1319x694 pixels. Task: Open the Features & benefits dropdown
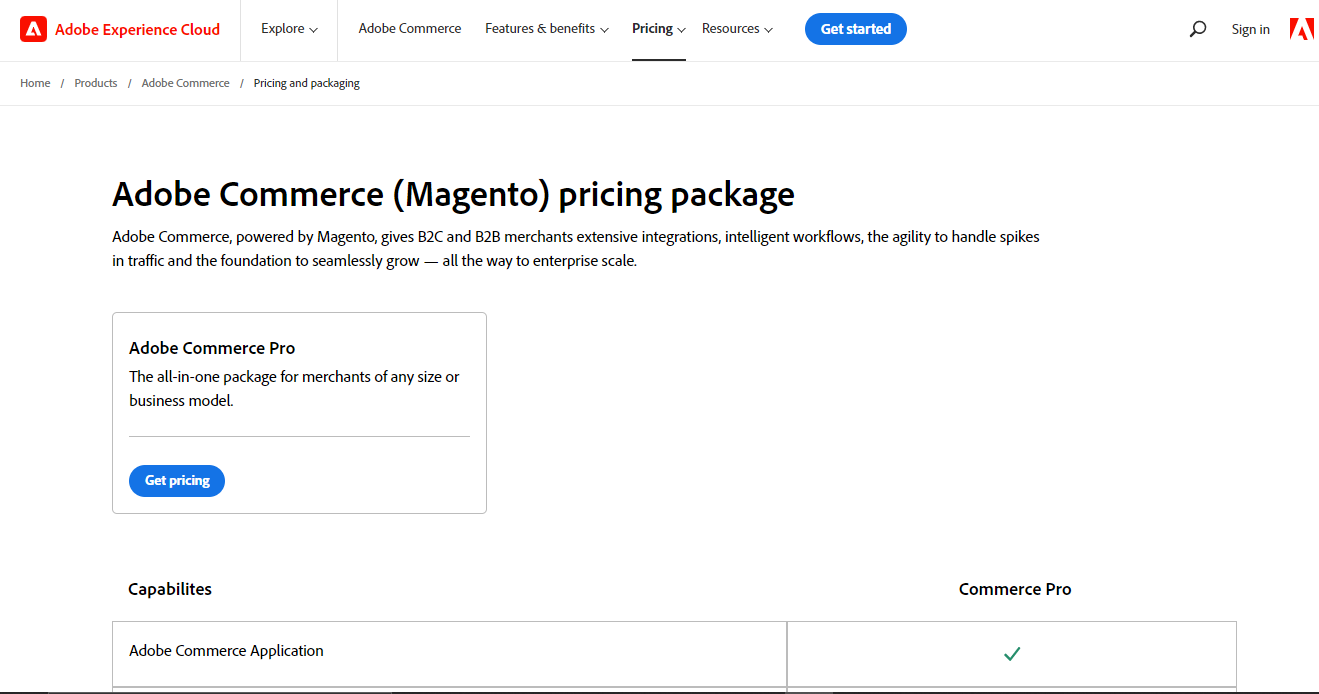coord(546,29)
